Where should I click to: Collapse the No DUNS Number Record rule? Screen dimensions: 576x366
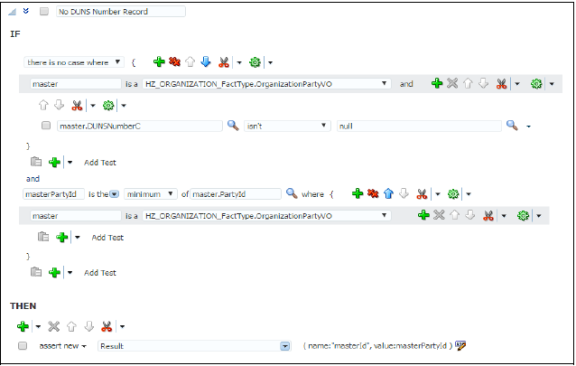pyautogui.click(x=12, y=12)
